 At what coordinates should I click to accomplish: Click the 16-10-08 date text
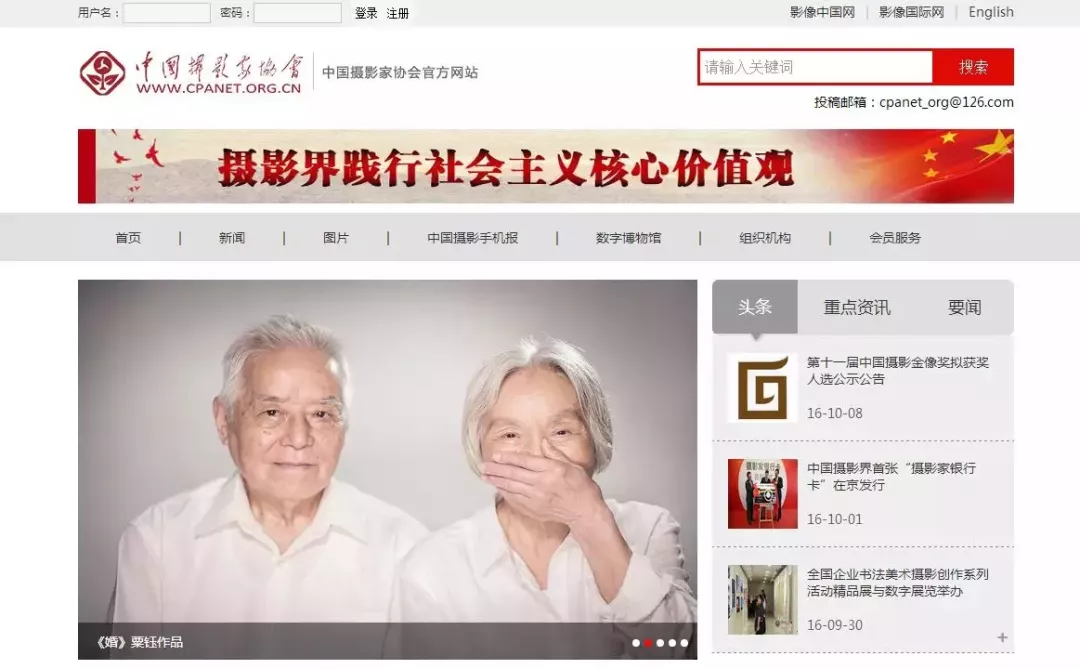(834, 413)
